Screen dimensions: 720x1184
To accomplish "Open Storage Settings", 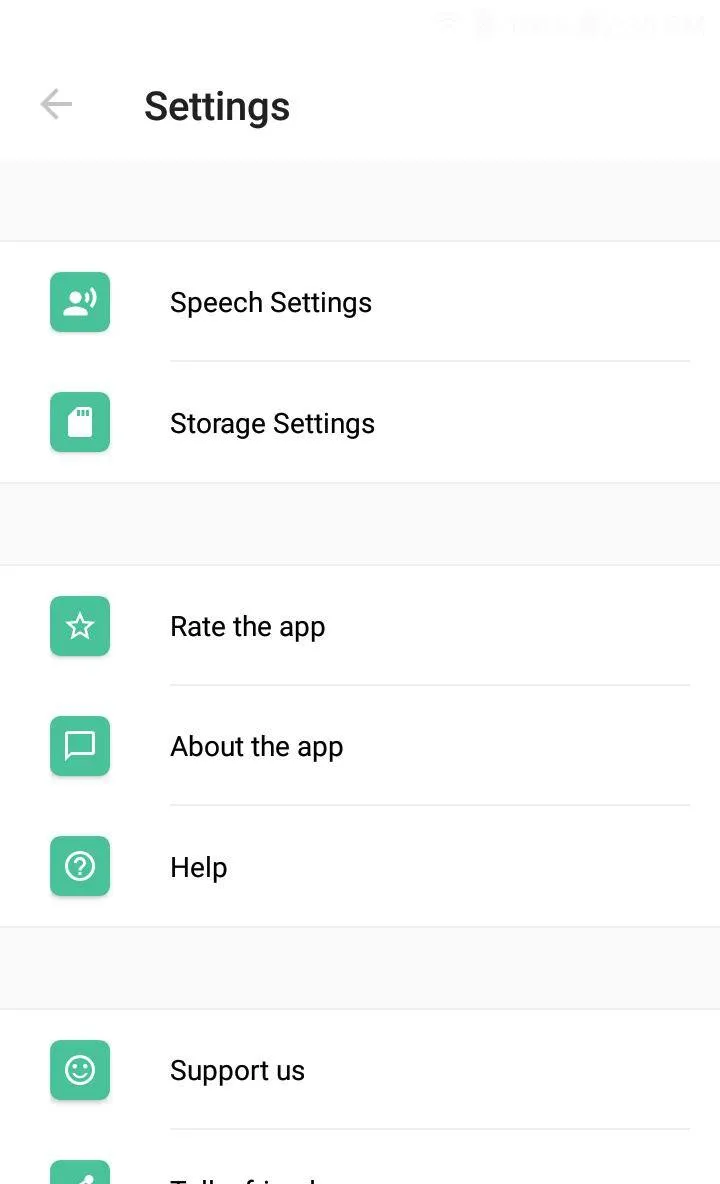I will [272, 423].
